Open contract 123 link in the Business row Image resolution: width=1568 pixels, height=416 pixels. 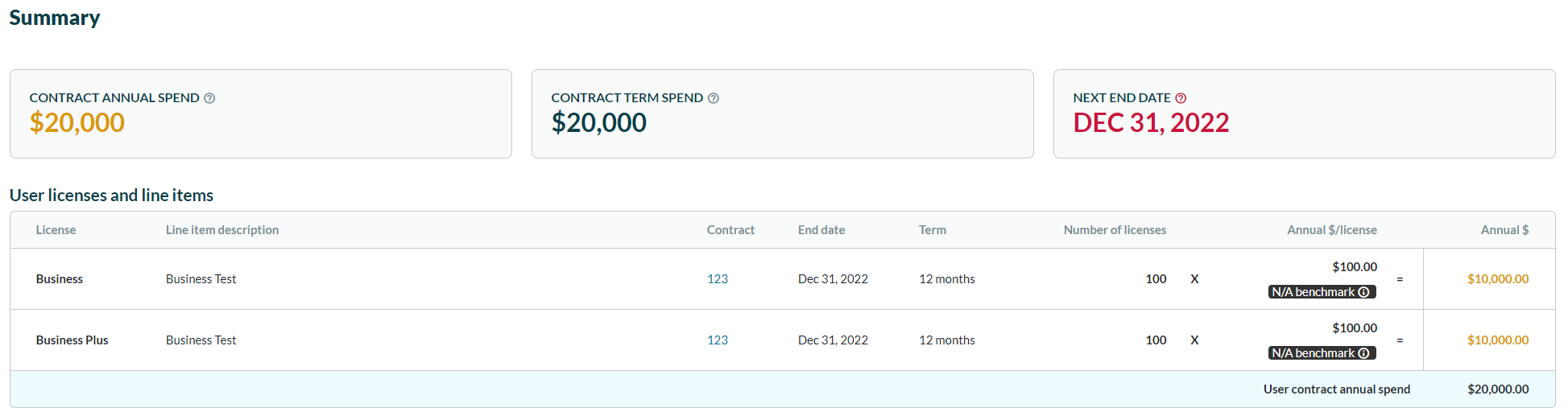(717, 279)
